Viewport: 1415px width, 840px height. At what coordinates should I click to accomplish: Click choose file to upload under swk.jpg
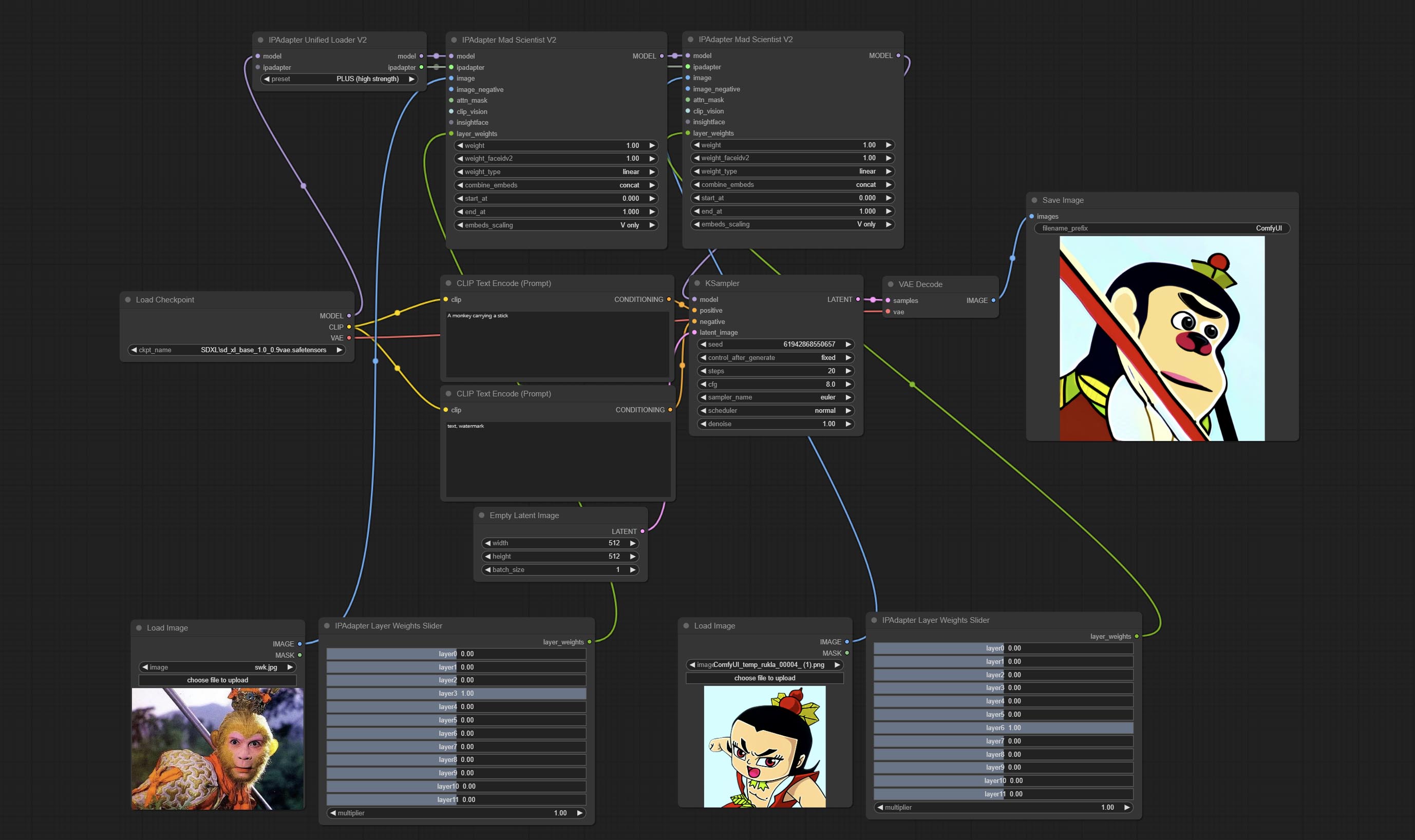pos(217,680)
